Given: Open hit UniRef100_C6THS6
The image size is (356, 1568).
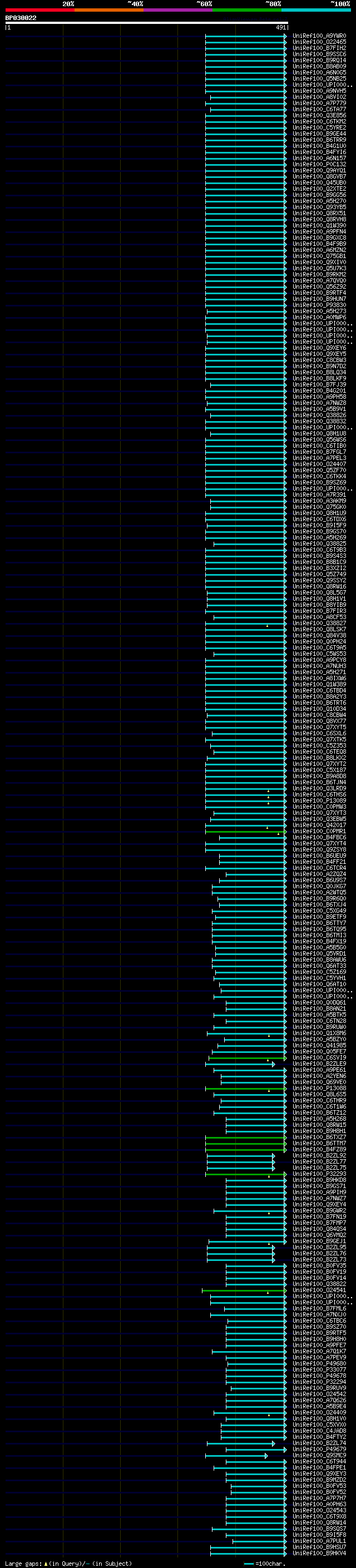Looking at the screenshot, I should click(x=319, y=795).
